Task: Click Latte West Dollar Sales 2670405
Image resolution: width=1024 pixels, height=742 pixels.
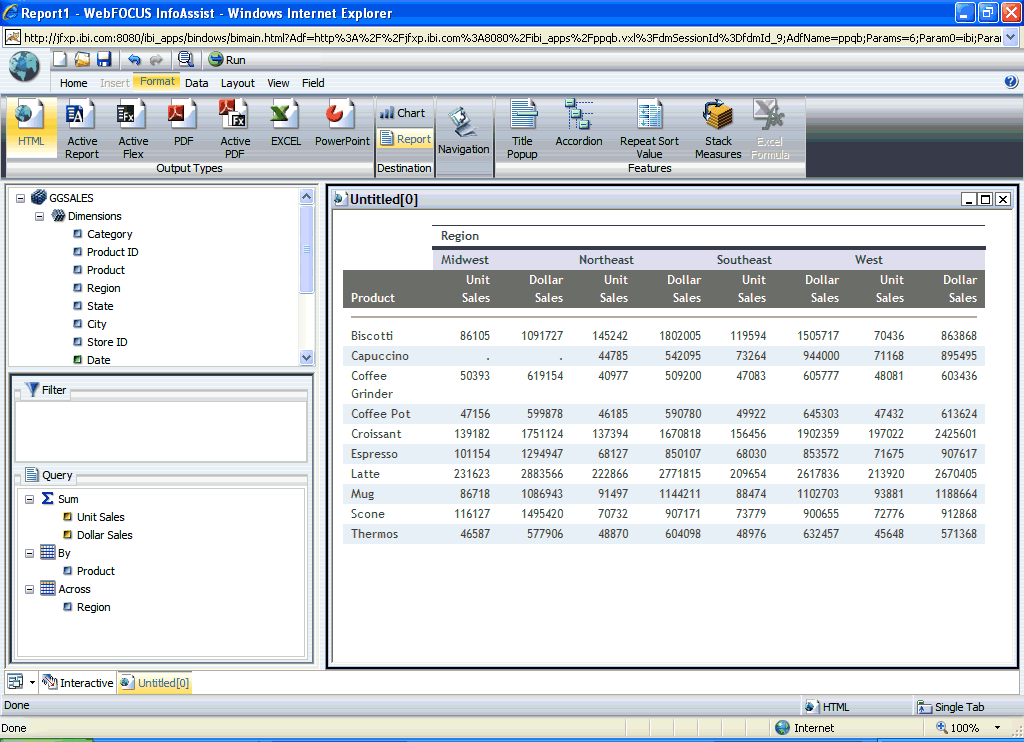Action: pos(955,474)
